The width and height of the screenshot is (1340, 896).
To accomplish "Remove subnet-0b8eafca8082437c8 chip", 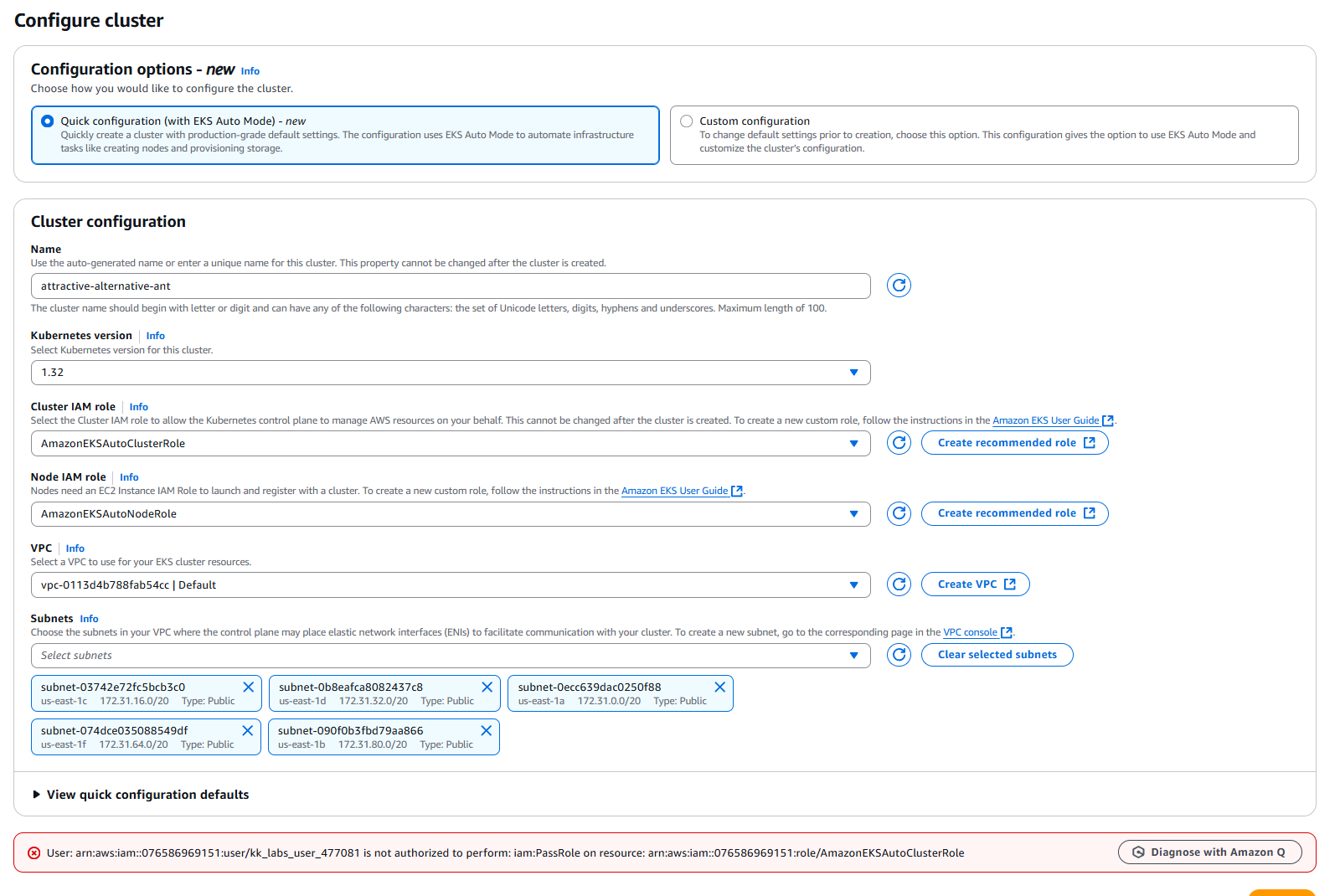I will [x=487, y=687].
